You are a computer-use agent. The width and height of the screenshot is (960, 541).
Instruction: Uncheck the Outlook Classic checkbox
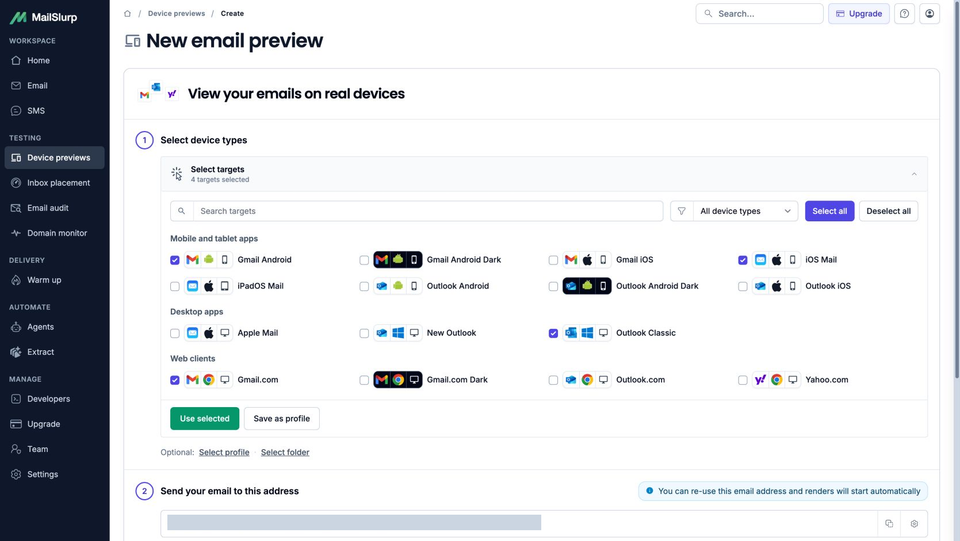553,334
